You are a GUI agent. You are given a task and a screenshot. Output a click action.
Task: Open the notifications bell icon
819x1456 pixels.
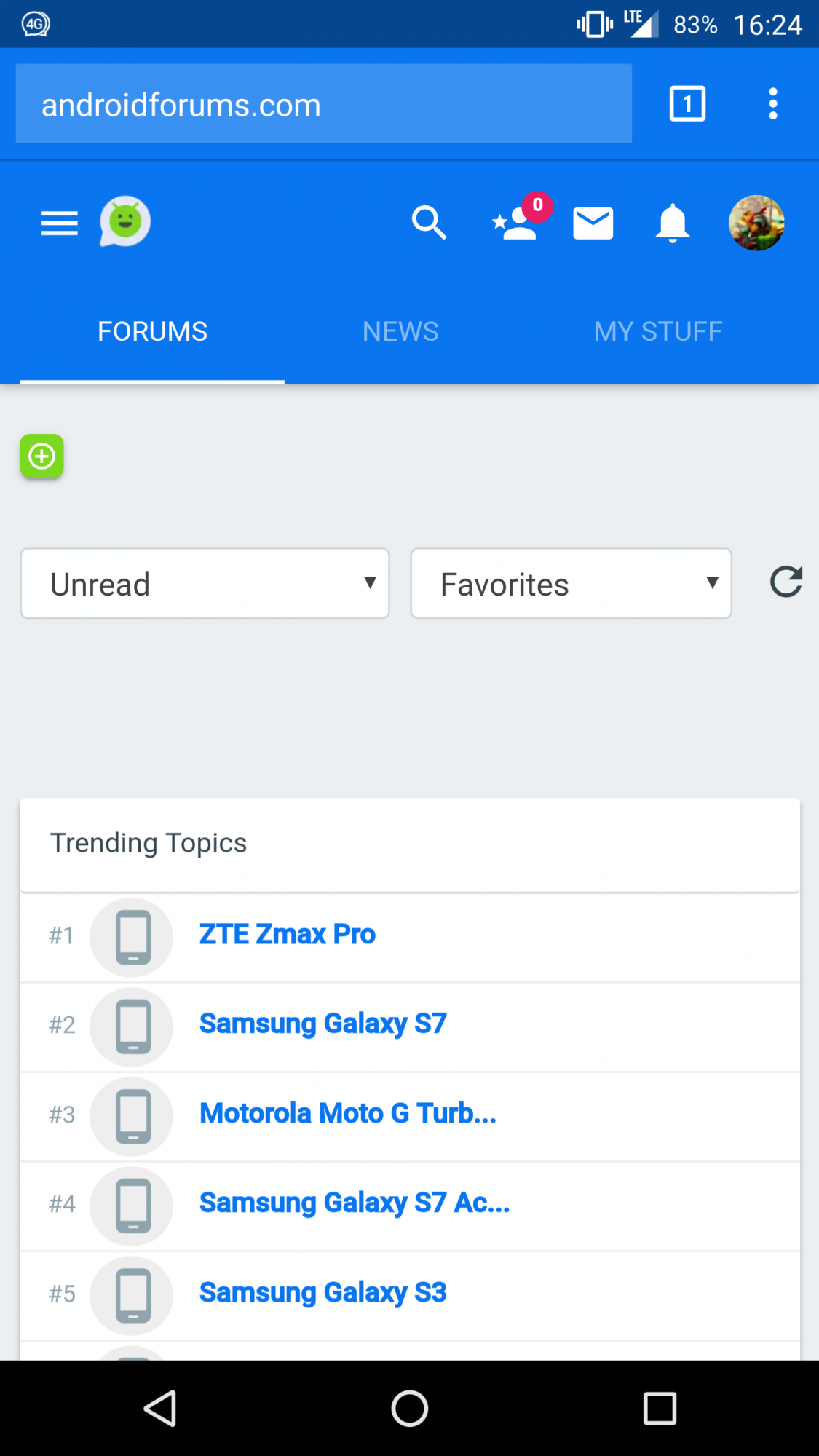pyautogui.click(x=672, y=223)
